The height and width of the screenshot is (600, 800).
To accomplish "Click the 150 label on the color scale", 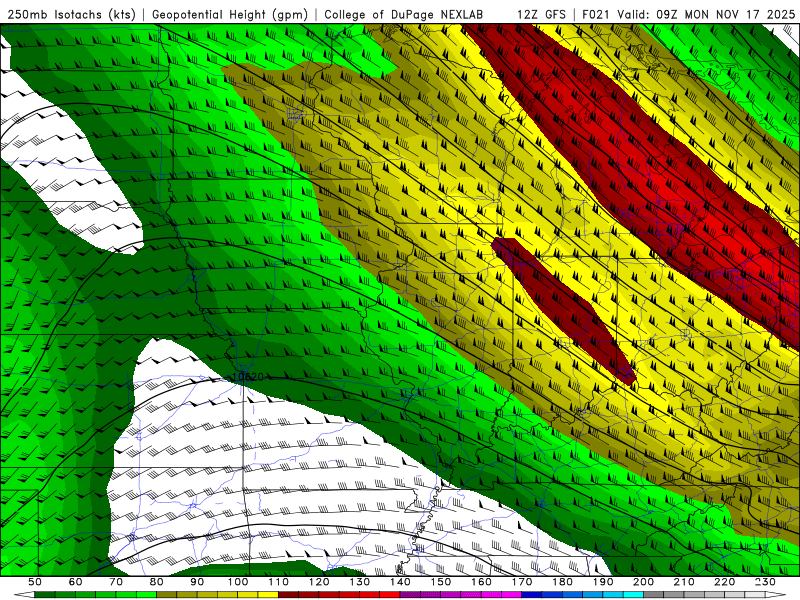I will 441,582.
